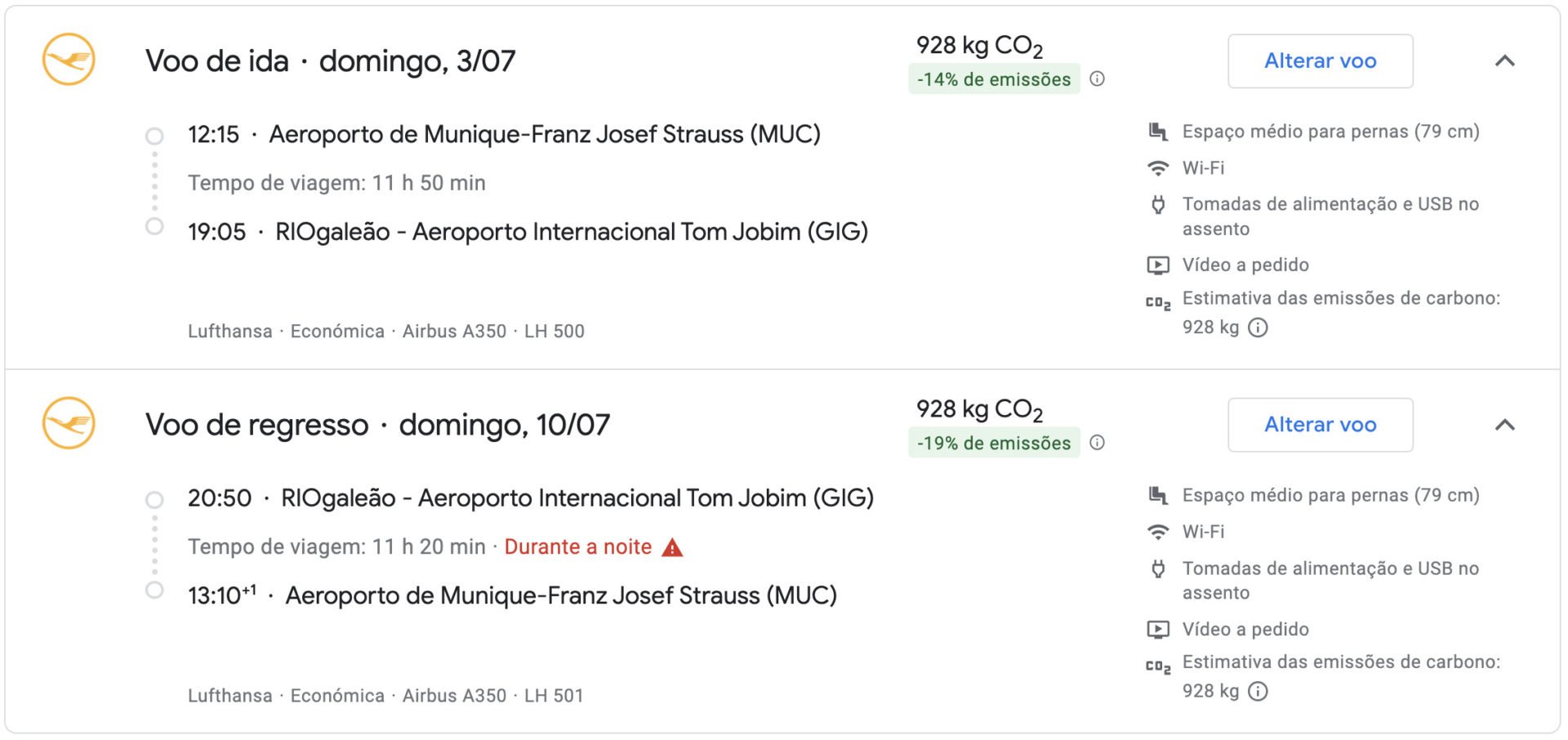
Task: Click info icon next to outbound 928 kg estimate
Action: point(1258,328)
